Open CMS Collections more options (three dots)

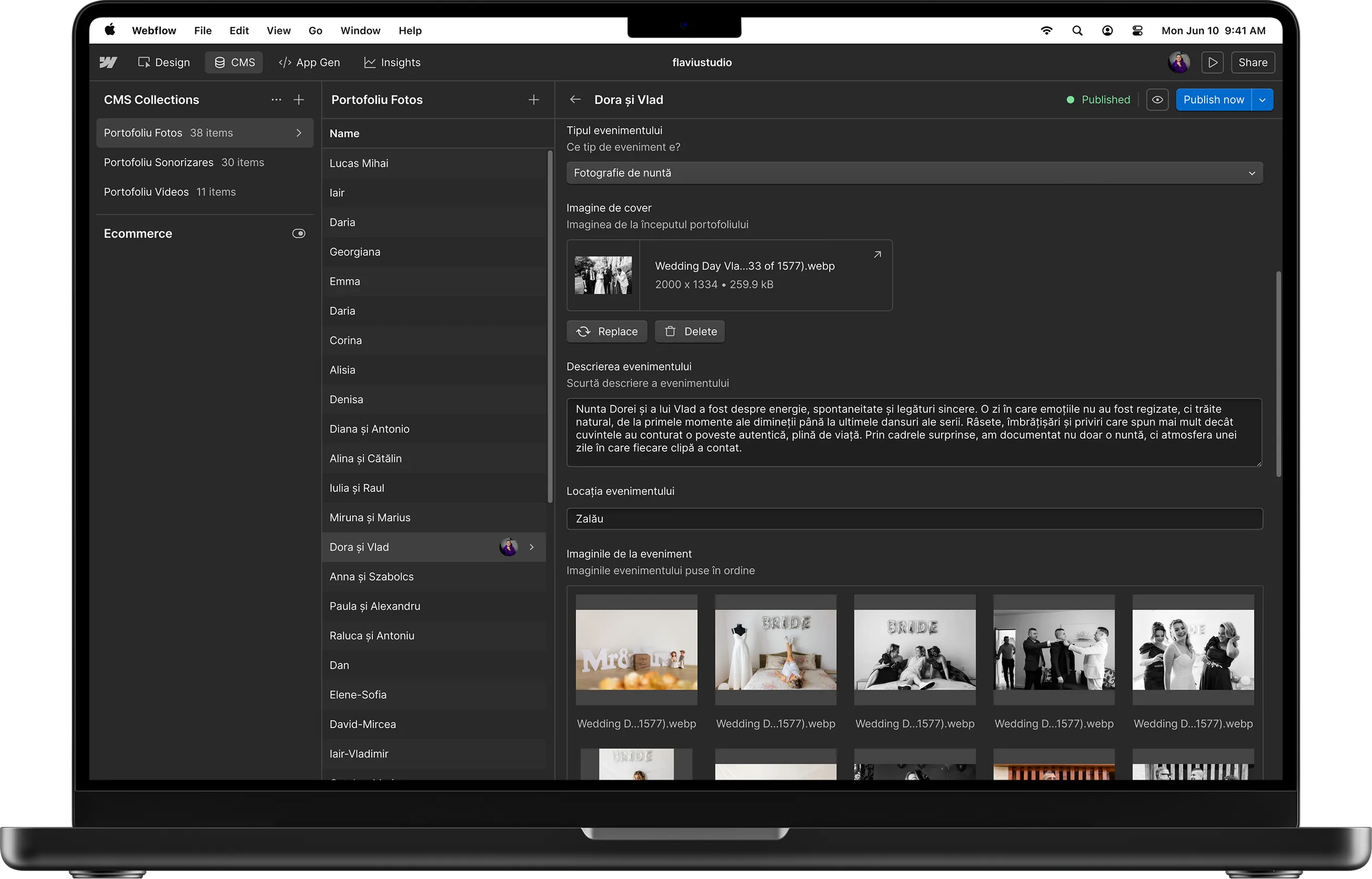[x=277, y=100]
